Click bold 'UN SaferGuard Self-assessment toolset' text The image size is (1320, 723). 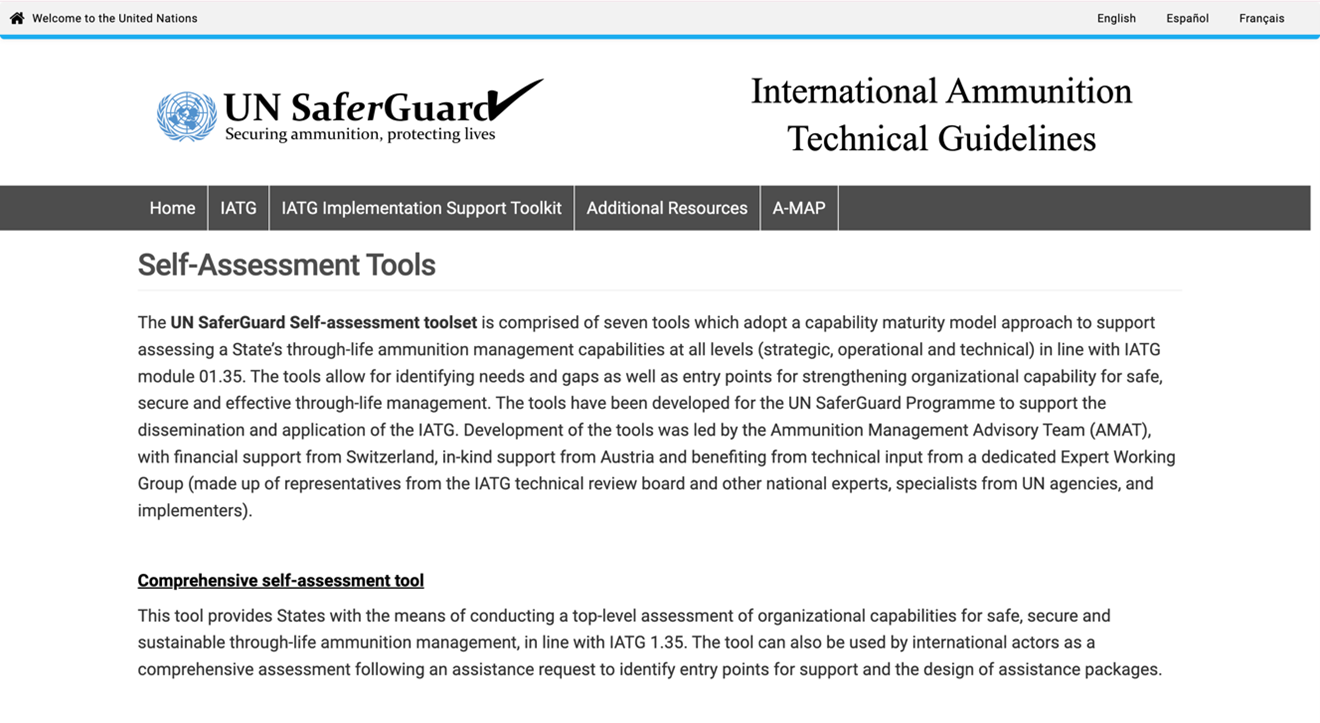[323, 323]
